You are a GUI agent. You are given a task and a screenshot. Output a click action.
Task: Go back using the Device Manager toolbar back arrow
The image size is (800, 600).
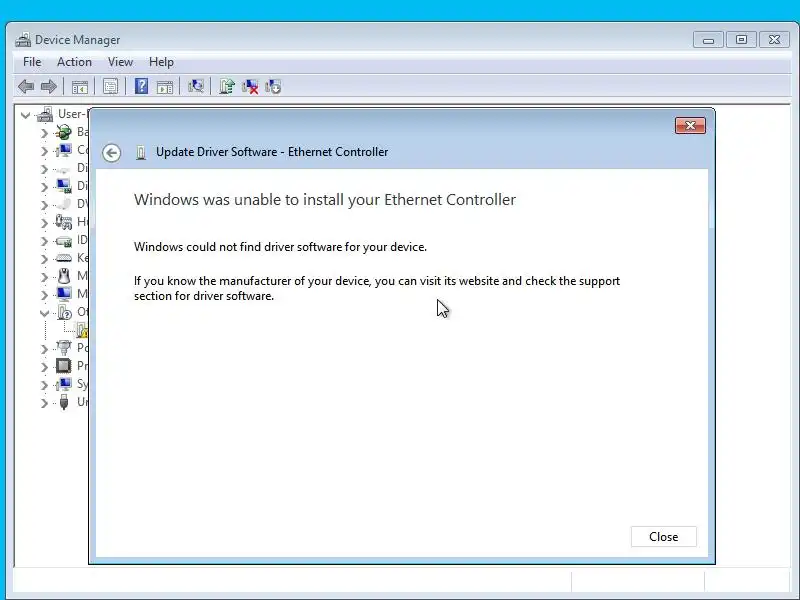26,87
